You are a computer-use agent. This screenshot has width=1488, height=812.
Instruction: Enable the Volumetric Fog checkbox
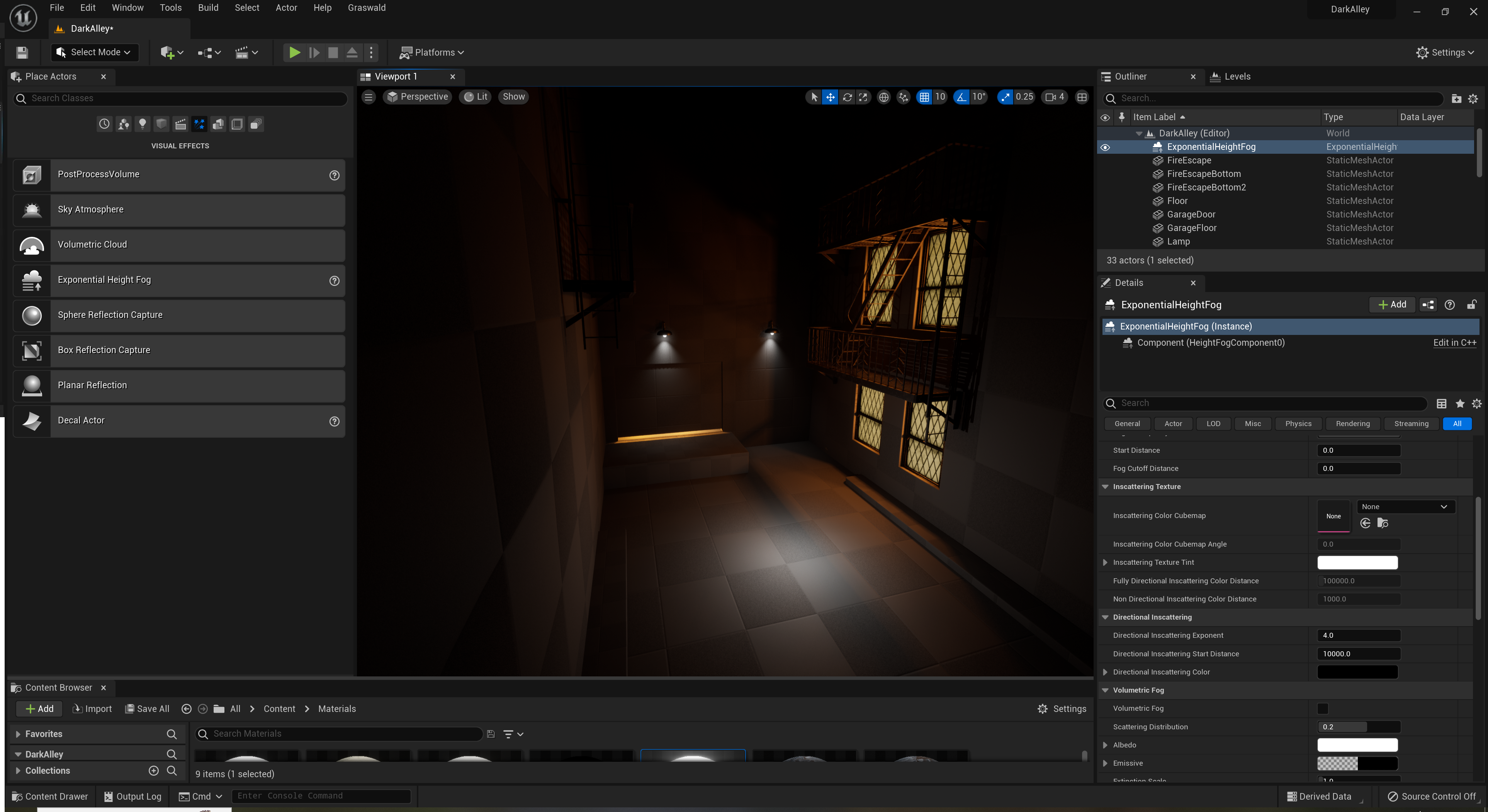point(1322,708)
